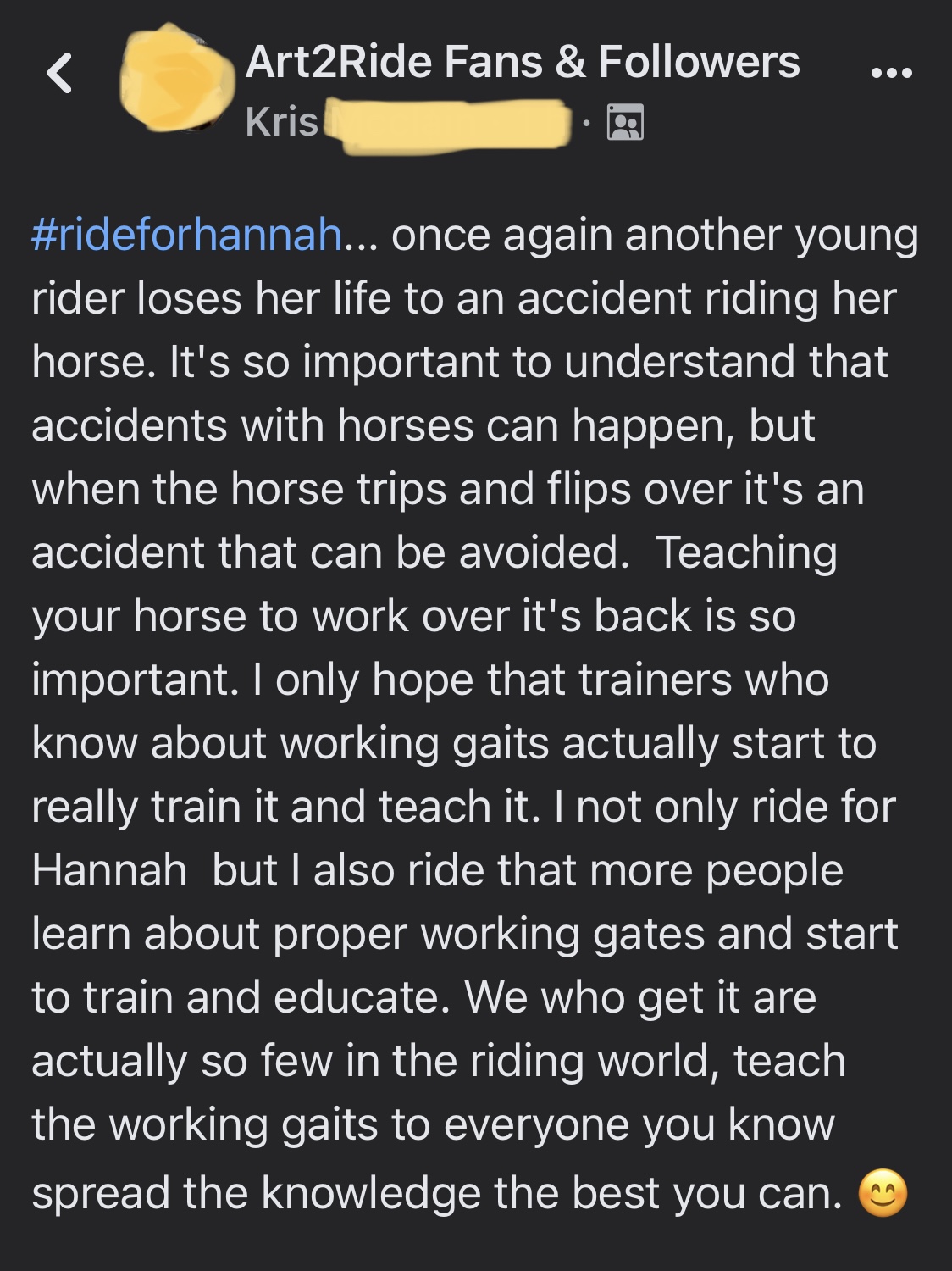Open the profile of poster Kris
The height and width of the screenshot is (1271, 952).
(281, 122)
